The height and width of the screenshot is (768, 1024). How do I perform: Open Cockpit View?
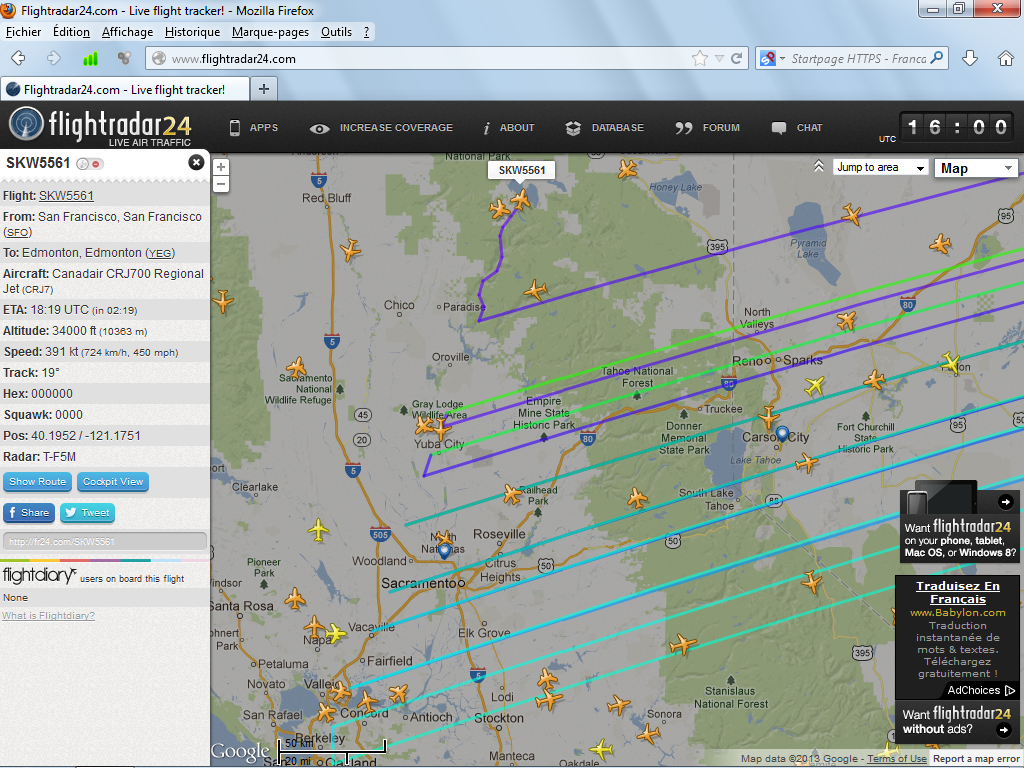(x=113, y=482)
